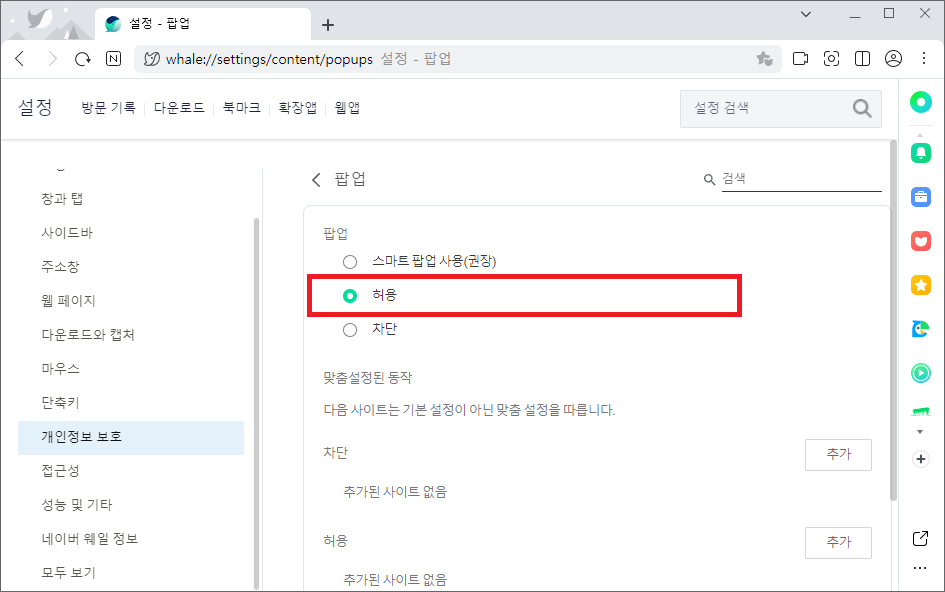Switch to the 북마크 settings tab
The image size is (945, 592).
[243, 107]
